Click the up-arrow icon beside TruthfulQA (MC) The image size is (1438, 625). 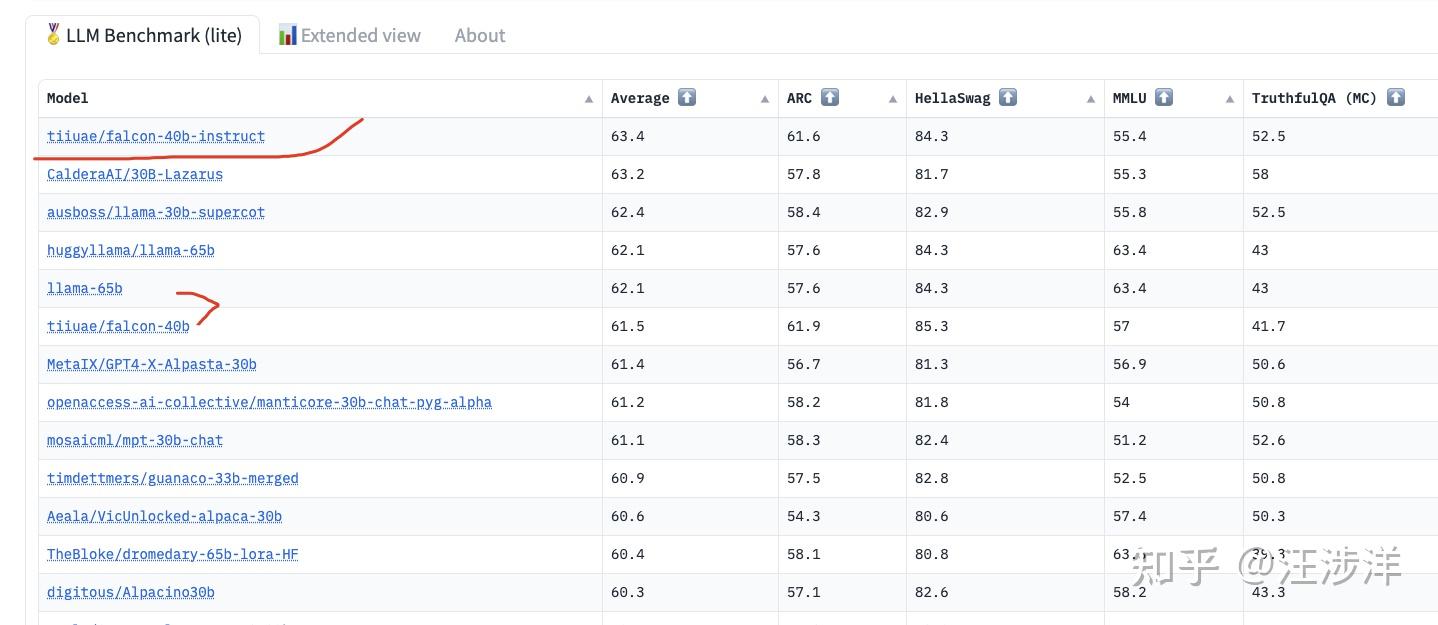[1396, 97]
